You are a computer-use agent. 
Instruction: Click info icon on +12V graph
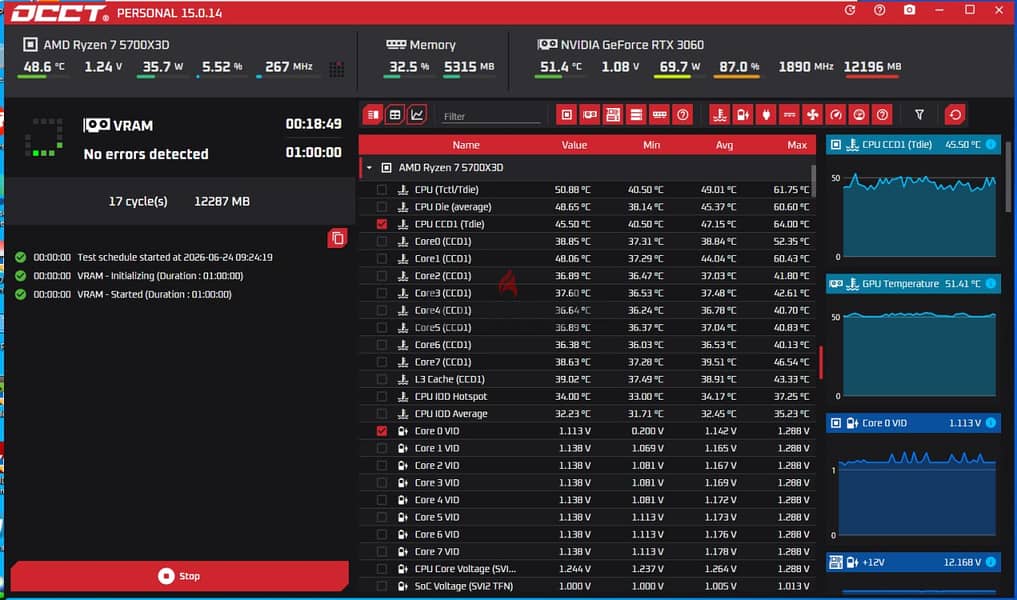(990, 562)
